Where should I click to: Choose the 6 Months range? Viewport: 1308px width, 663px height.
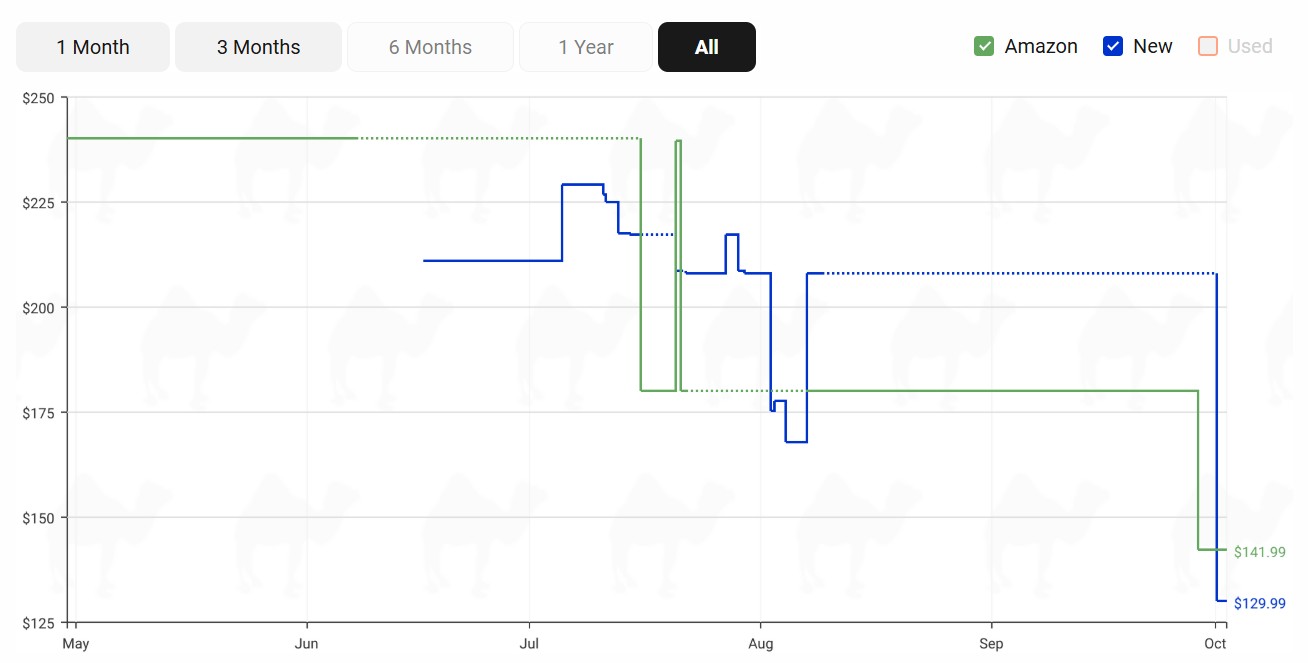click(x=430, y=47)
